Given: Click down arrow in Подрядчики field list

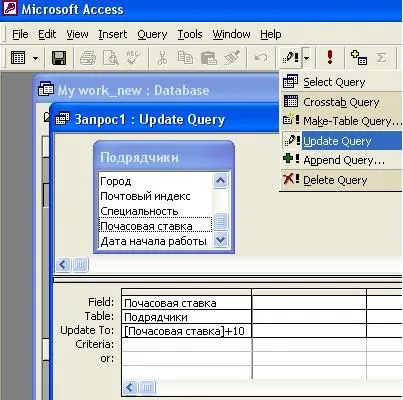Looking at the screenshot, I should click(220, 239).
